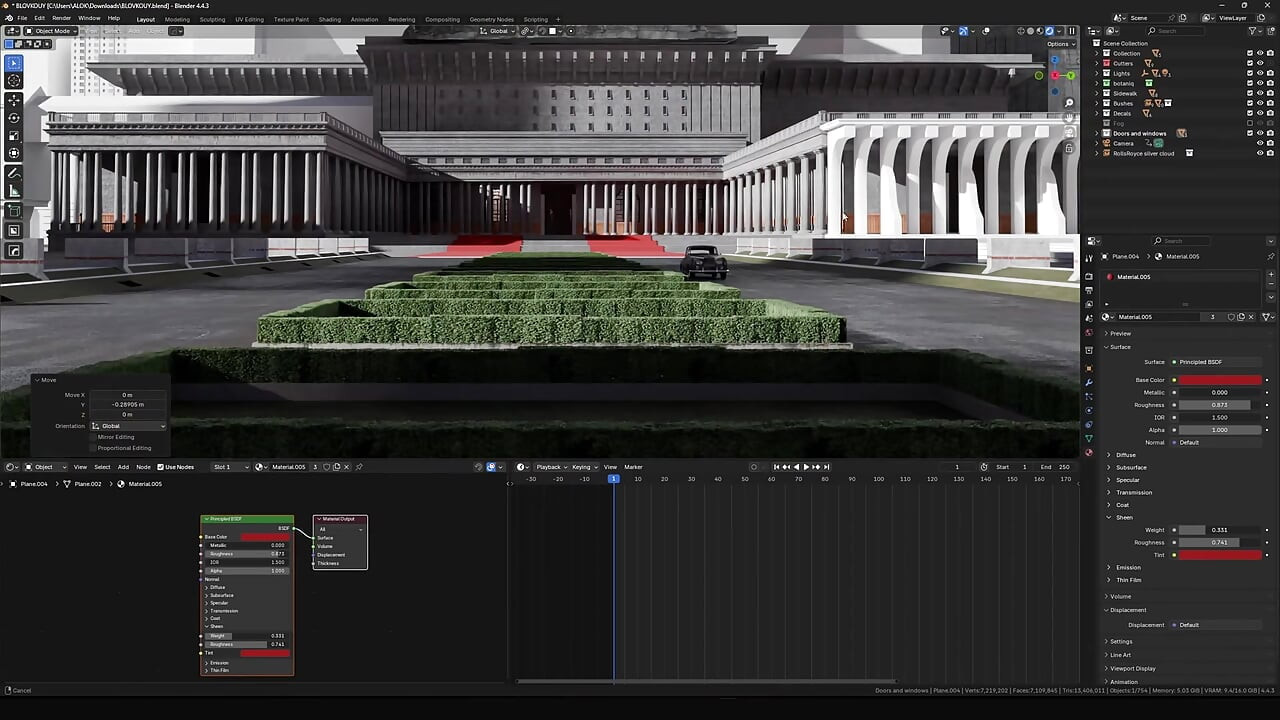The width and height of the screenshot is (1280, 720).
Task: Open the Render menu
Action: [61, 18]
